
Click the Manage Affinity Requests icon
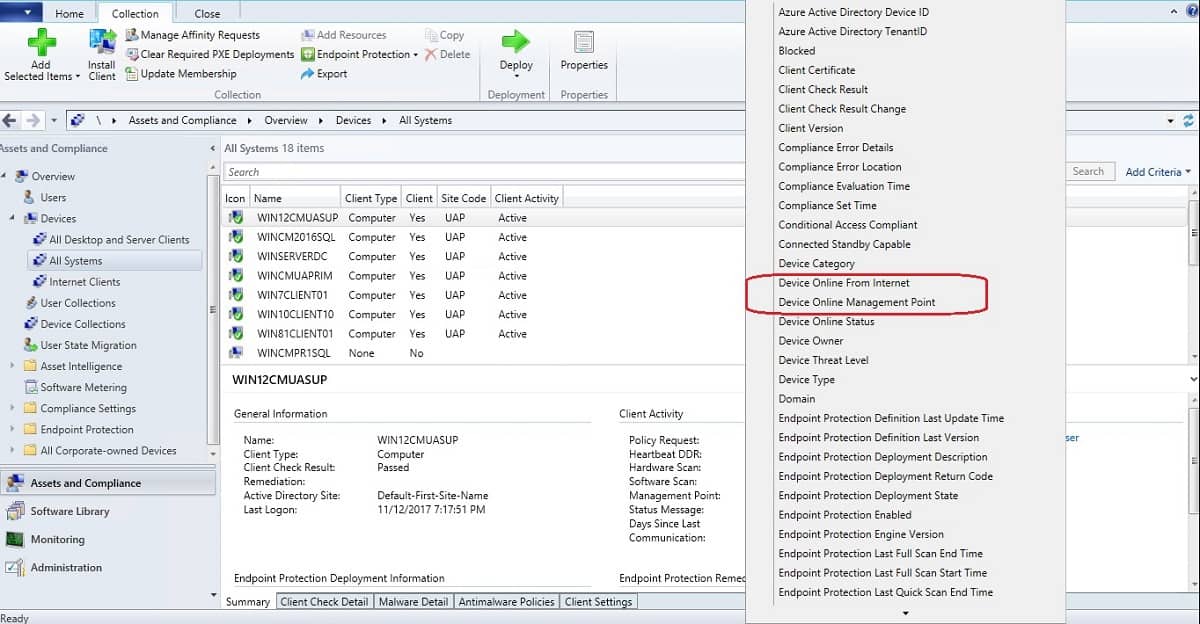coord(133,35)
